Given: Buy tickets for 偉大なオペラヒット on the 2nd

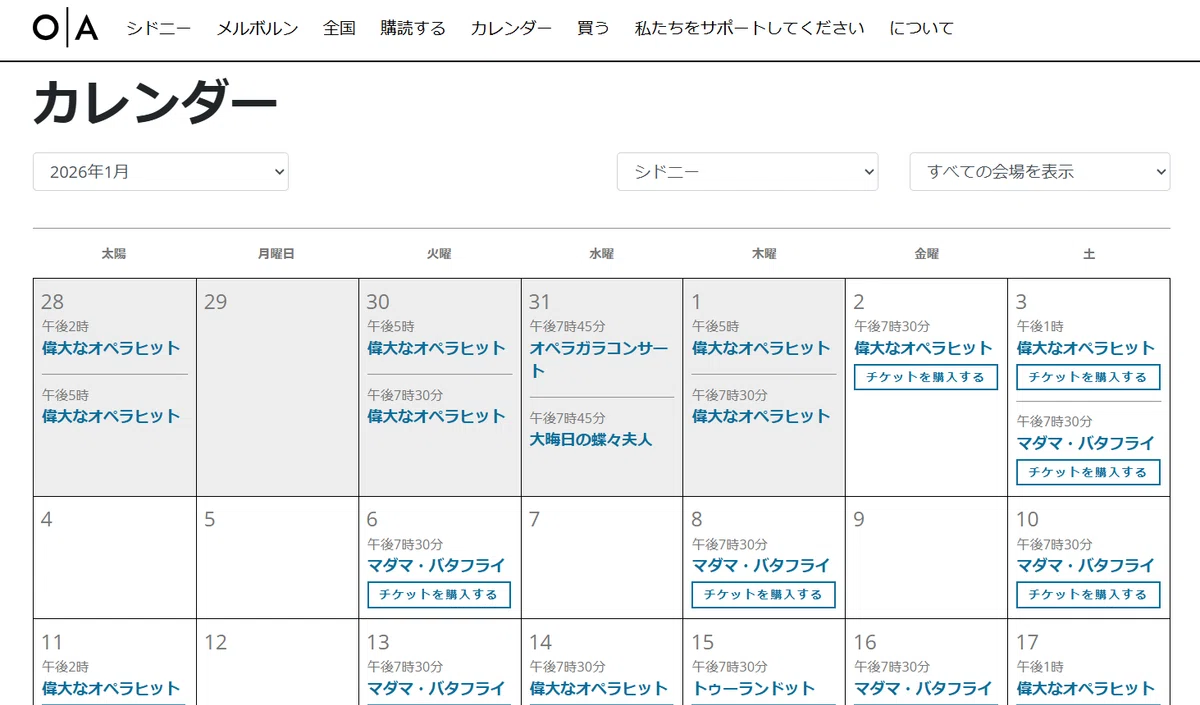Looking at the screenshot, I should [926, 377].
